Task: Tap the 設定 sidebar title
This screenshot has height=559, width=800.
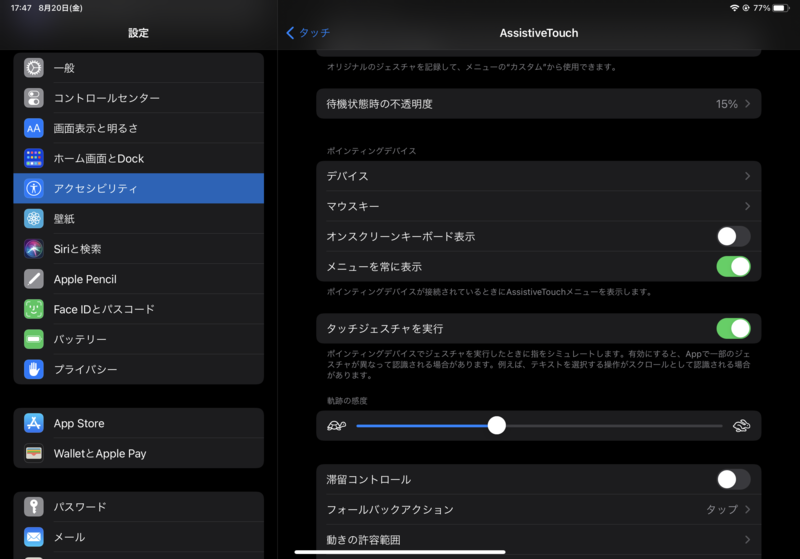Action: (x=138, y=33)
